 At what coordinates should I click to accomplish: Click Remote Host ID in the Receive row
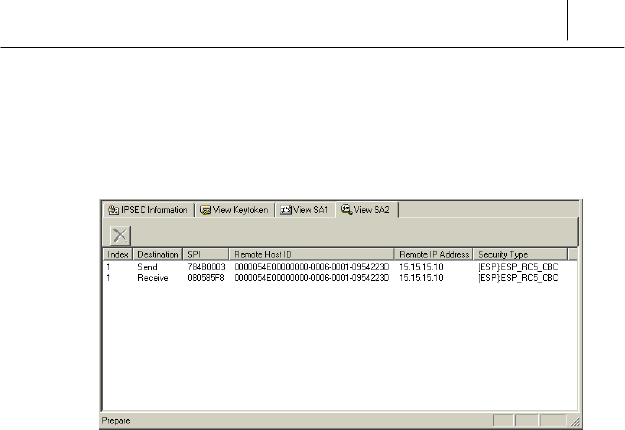[312, 278]
